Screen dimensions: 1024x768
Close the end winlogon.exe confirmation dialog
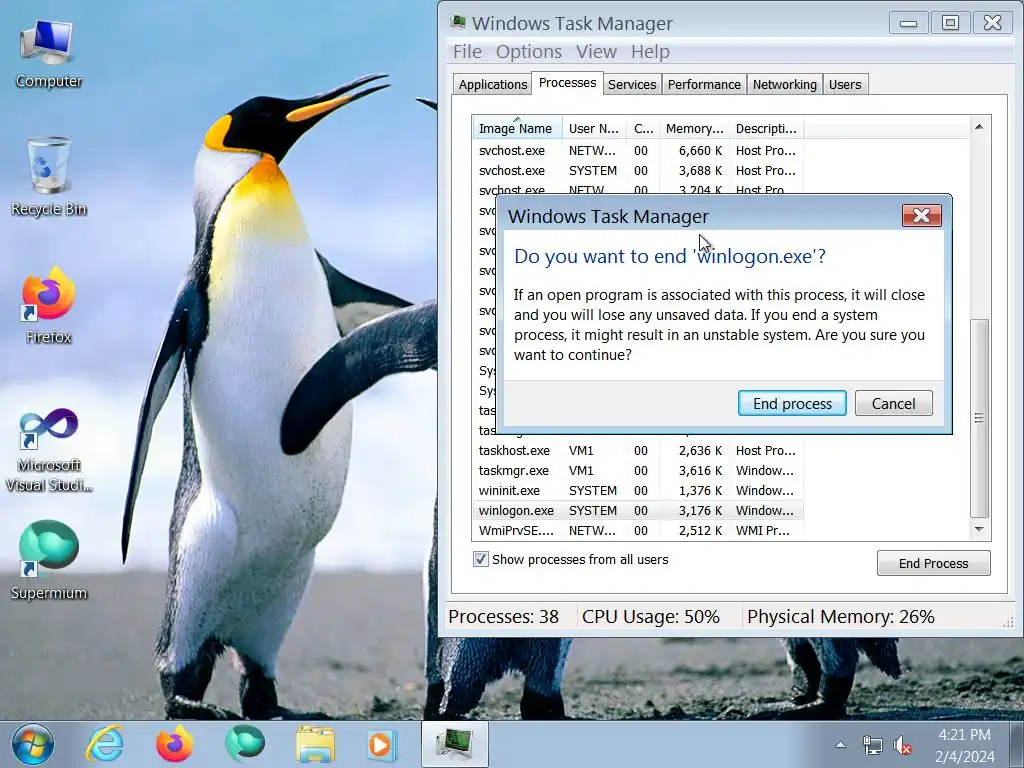point(921,216)
